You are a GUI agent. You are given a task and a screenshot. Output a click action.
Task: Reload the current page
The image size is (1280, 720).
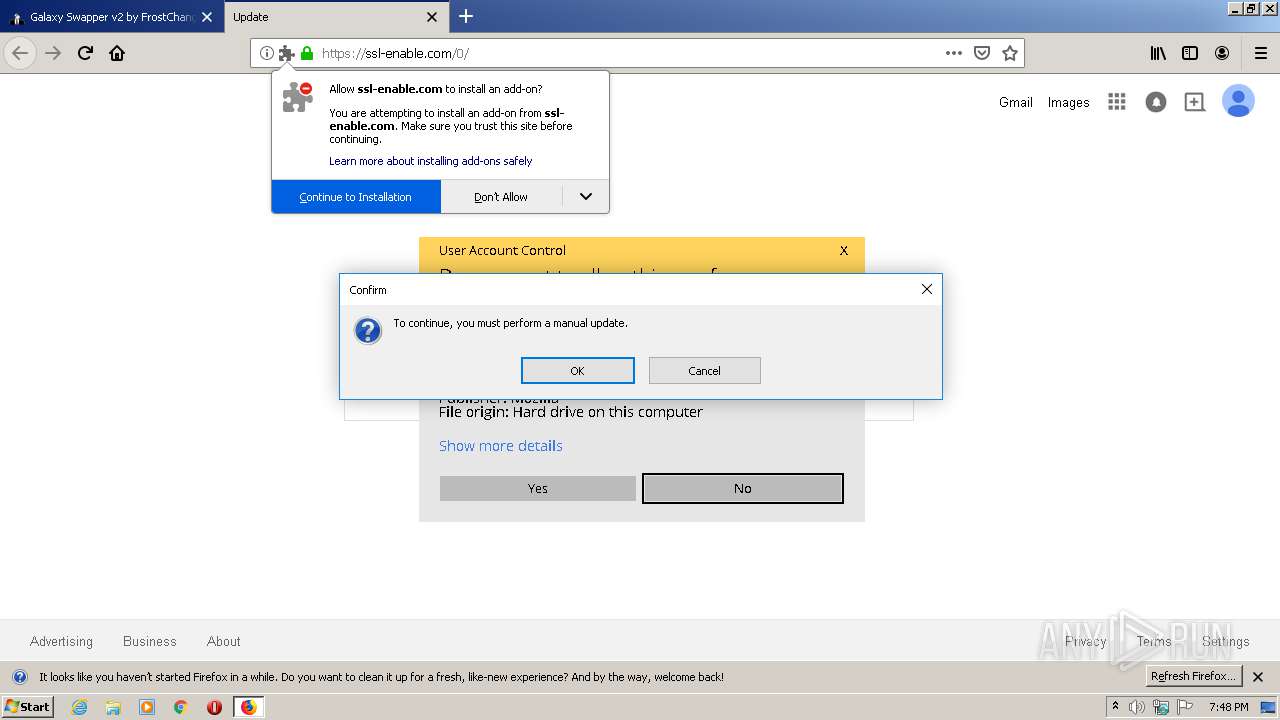coord(85,53)
